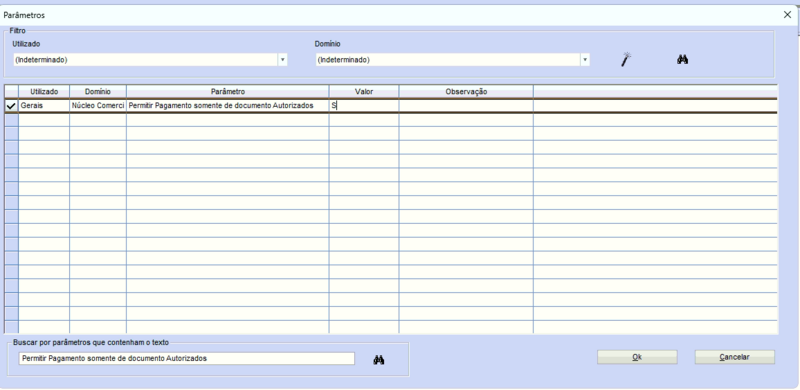Click the Observação column header

(466, 91)
